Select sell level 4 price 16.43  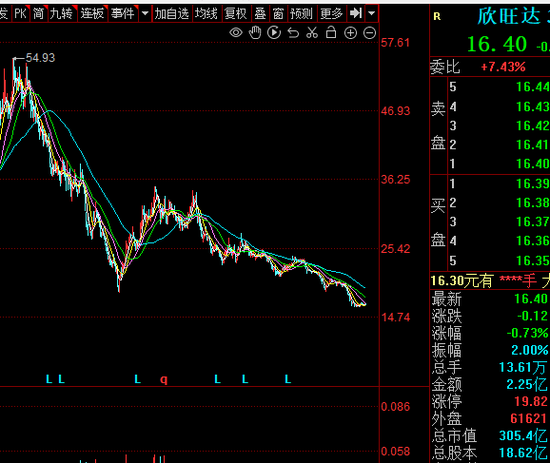click(x=532, y=107)
